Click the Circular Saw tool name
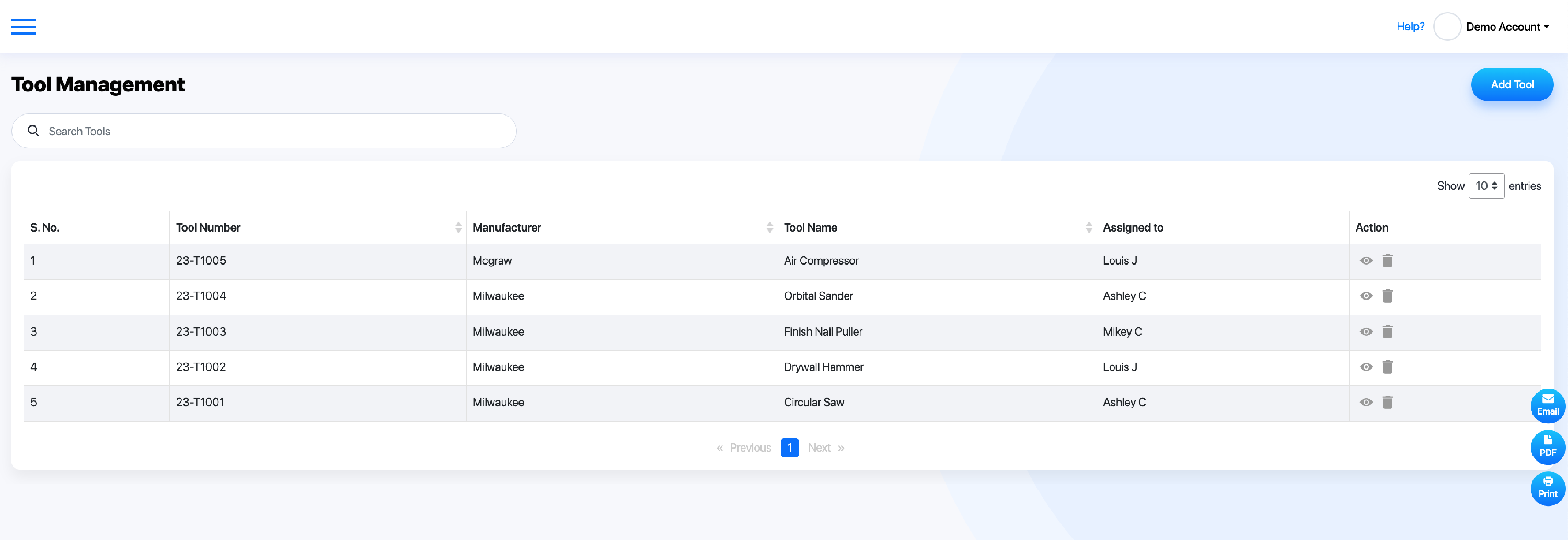Screen dimensions: 1568x540 tap(814, 403)
